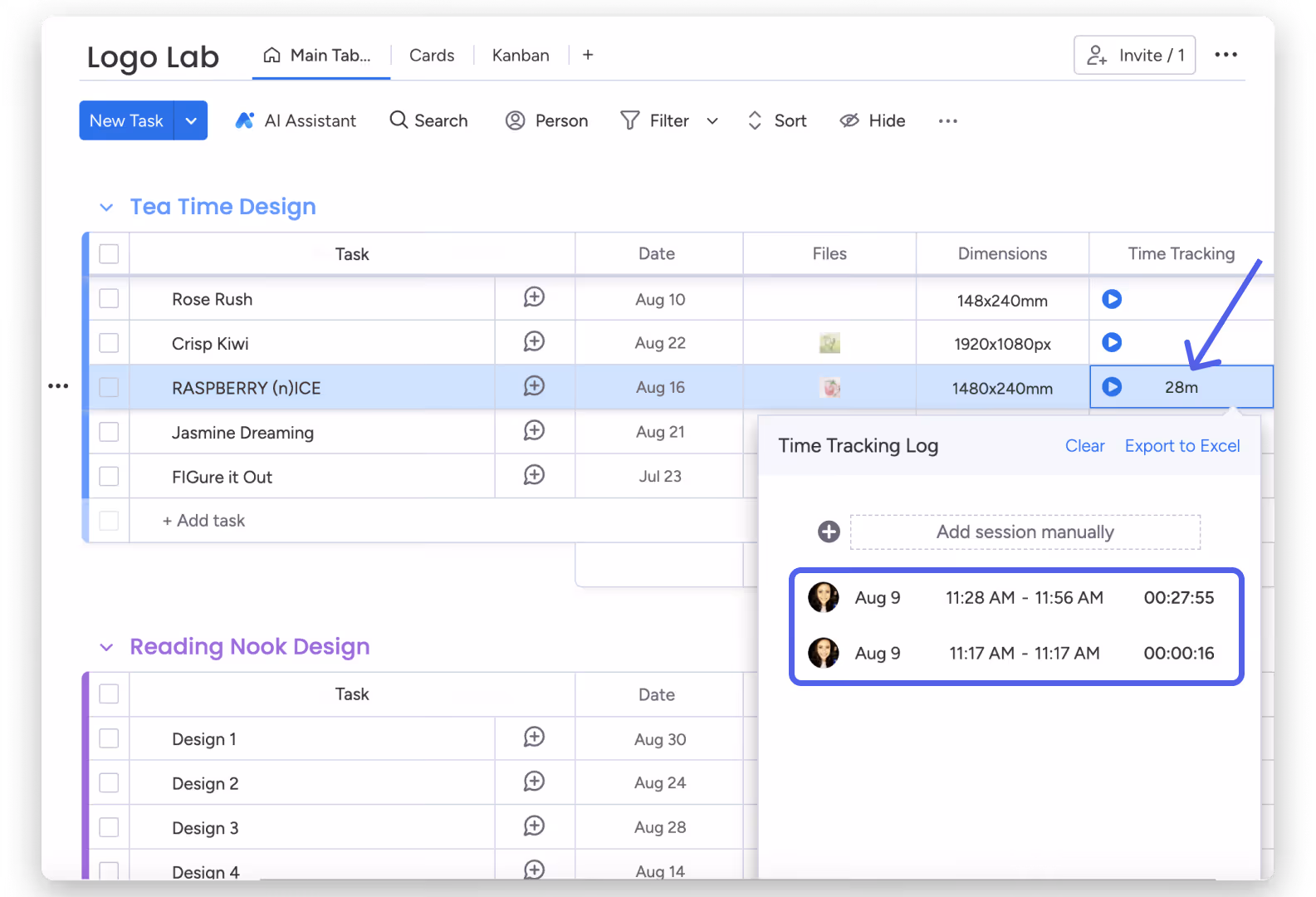Click the Aug 30 date cell
1316x897 pixels.
pyautogui.click(x=660, y=739)
